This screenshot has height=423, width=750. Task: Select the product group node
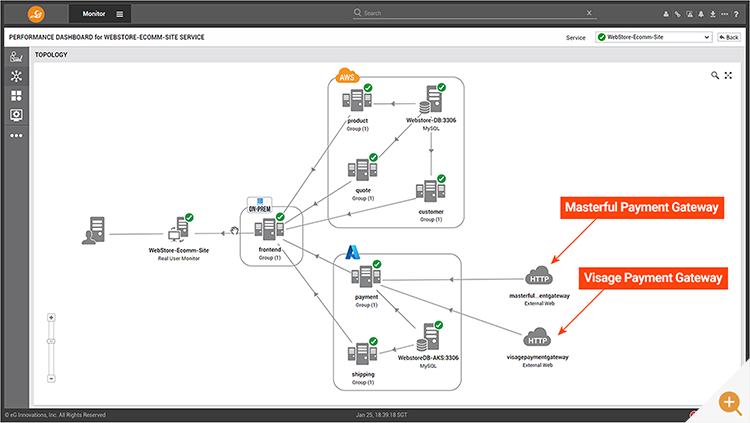click(x=357, y=99)
